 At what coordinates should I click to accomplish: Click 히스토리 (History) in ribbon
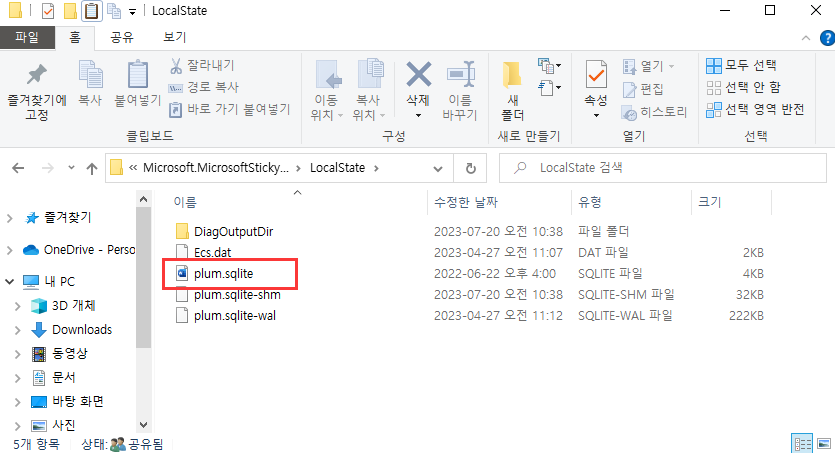click(x=654, y=112)
